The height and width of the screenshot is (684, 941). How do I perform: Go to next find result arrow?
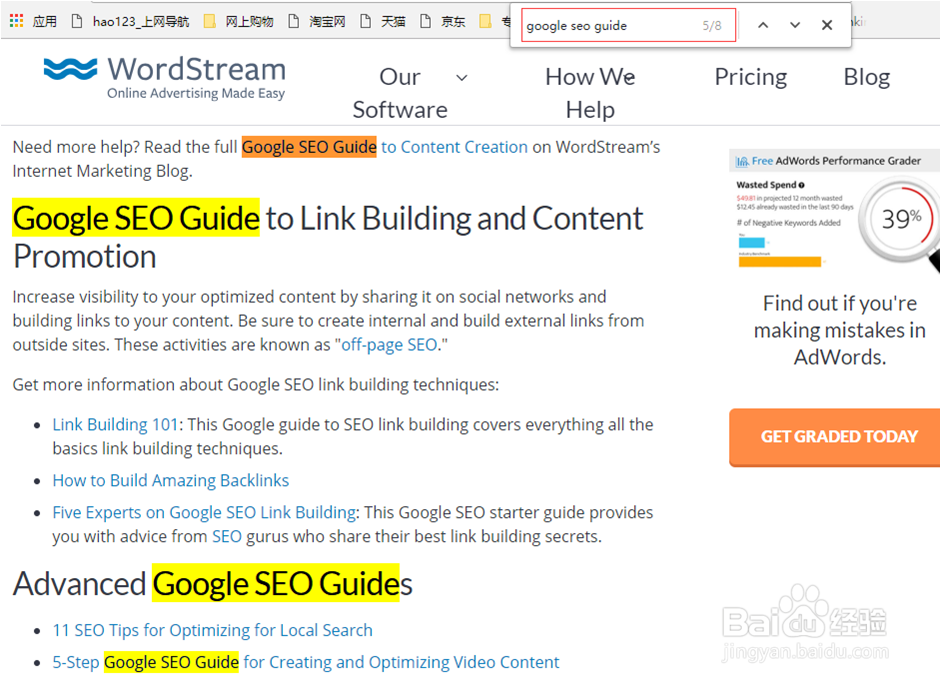(795, 25)
